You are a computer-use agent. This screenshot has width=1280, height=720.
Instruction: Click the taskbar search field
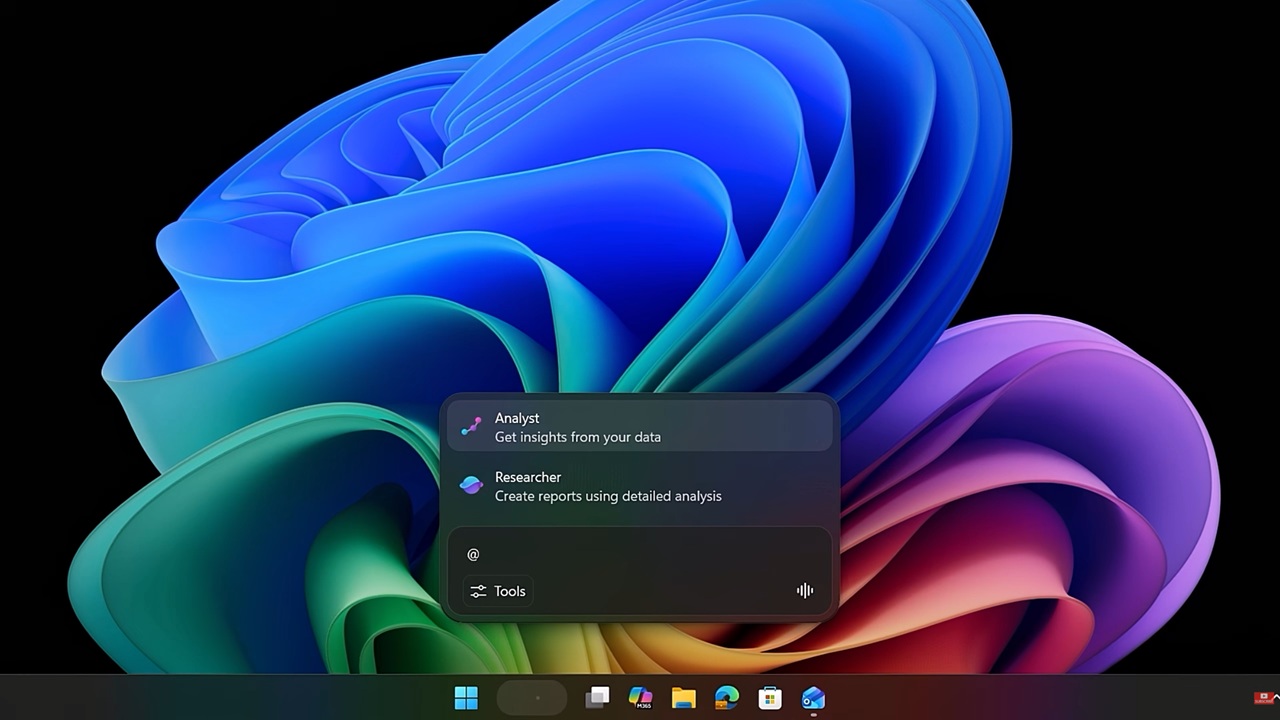click(x=532, y=697)
